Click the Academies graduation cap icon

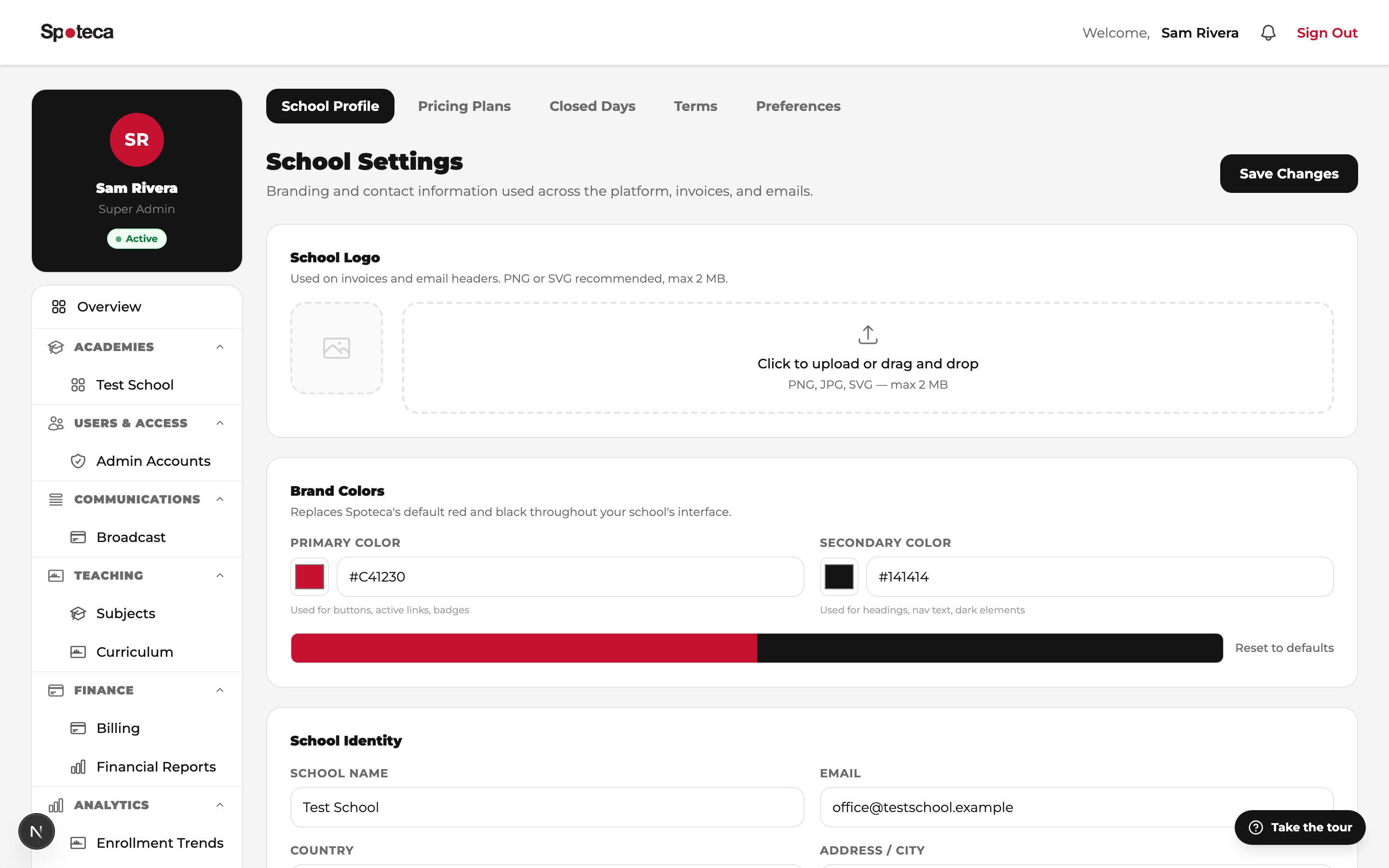[x=55, y=347]
